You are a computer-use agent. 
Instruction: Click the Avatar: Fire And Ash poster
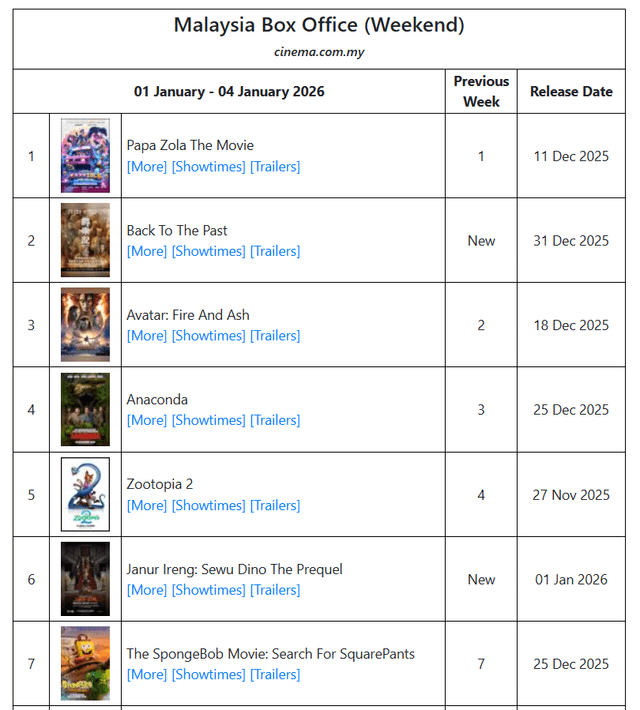pos(85,325)
